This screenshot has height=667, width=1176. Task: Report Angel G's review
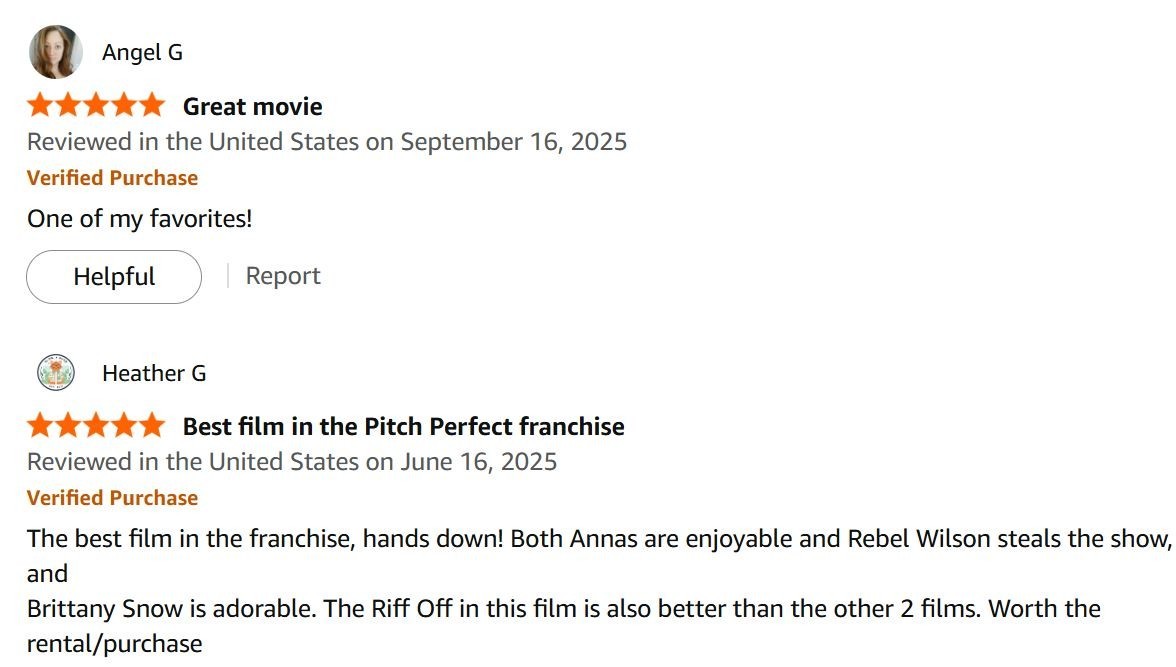(x=283, y=276)
